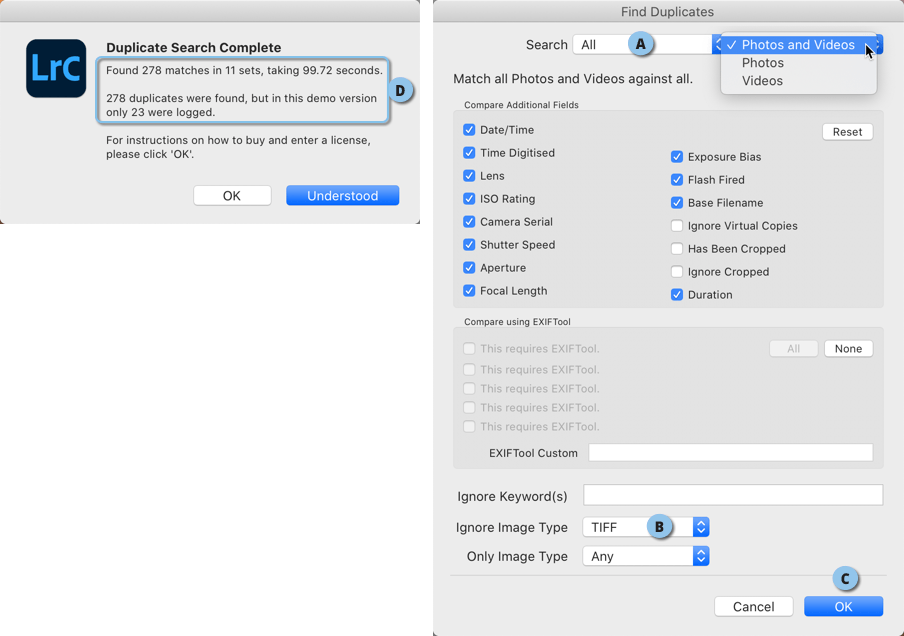904x636 pixels.
Task: Click the Ignore Keyword(s) text field
Action: (733, 495)
